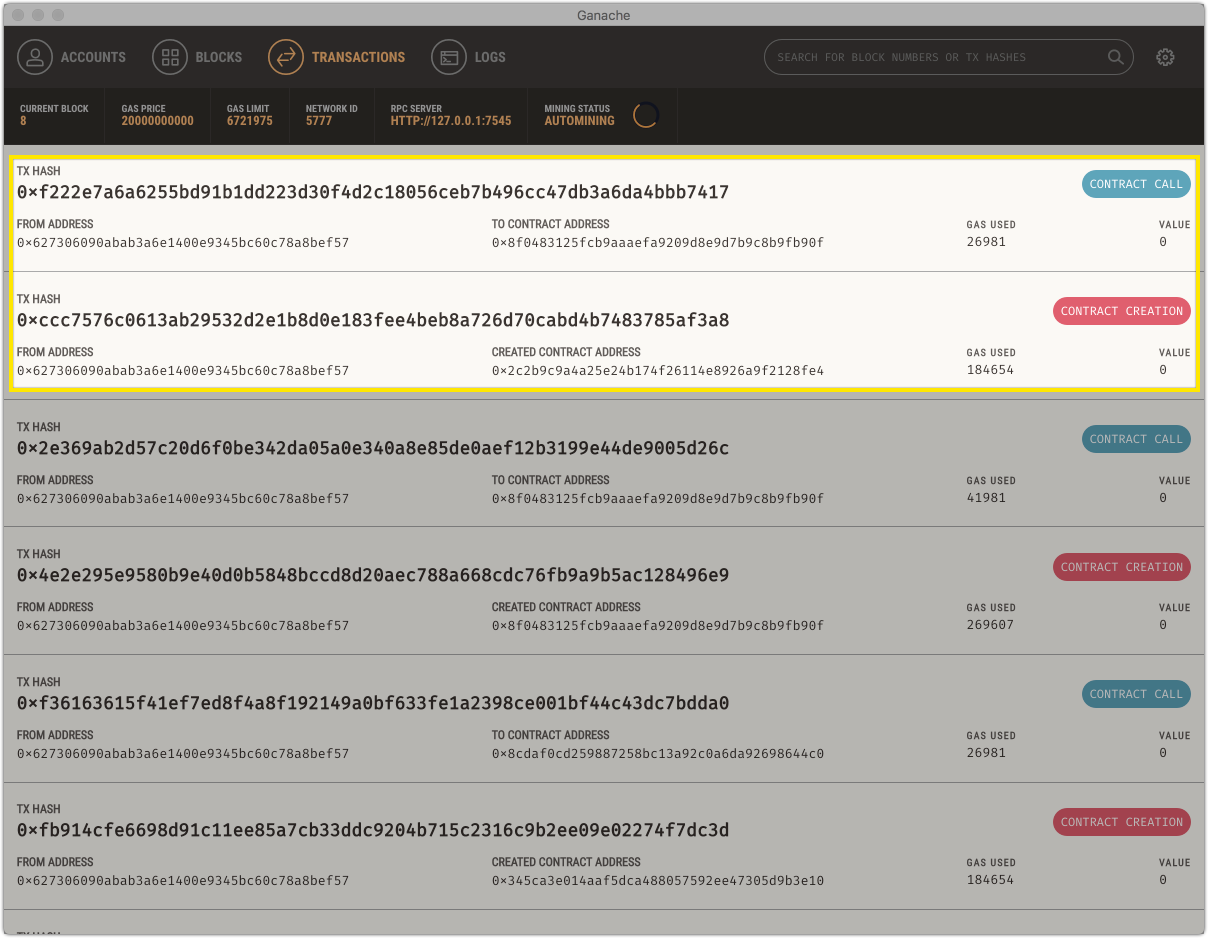Screen dimensions: 1208x938
Task: Click the Blocks grid icon
Action: [170, 57]
